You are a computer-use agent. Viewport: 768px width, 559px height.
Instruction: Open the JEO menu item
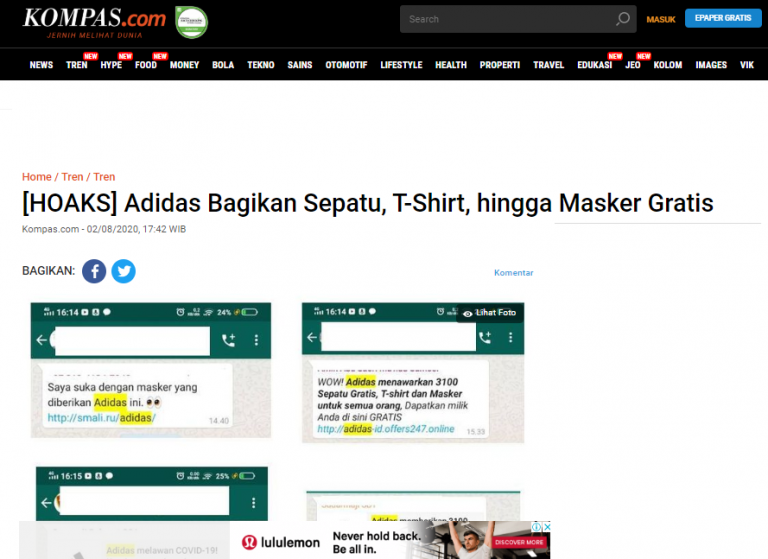click(633, 65)
